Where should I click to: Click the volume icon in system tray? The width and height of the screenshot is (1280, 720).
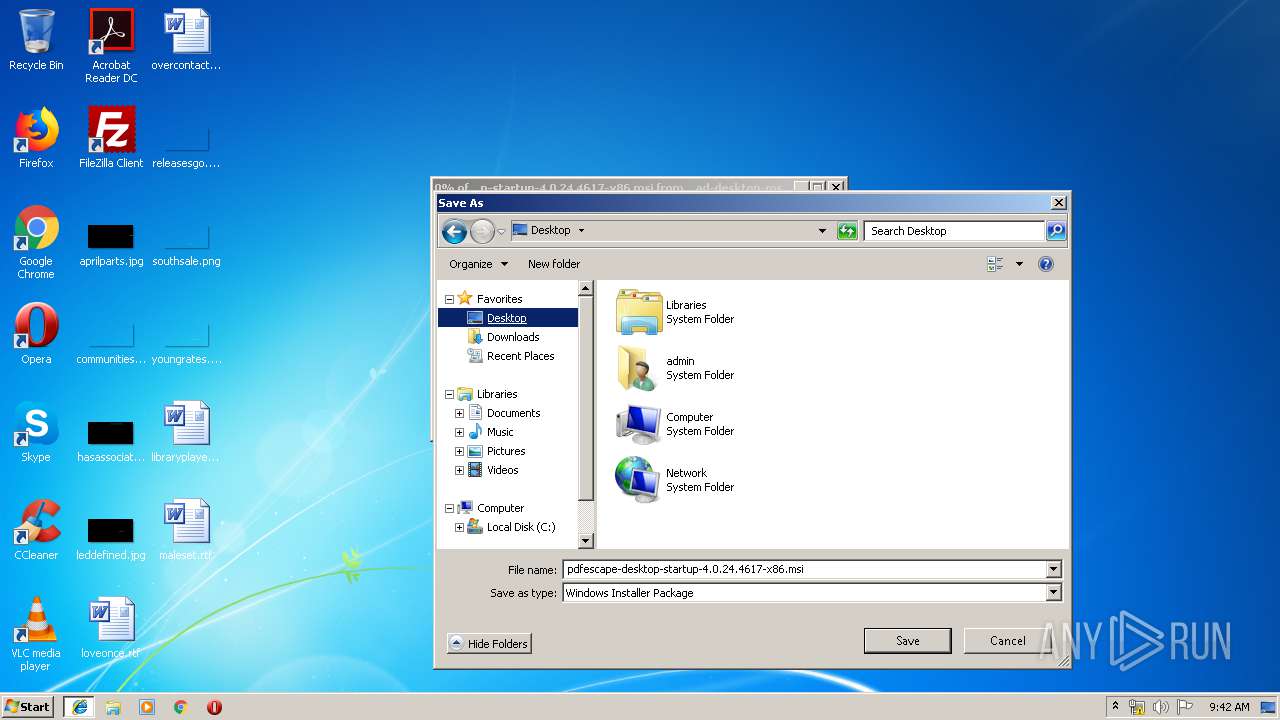click(x=1160, y=707)
